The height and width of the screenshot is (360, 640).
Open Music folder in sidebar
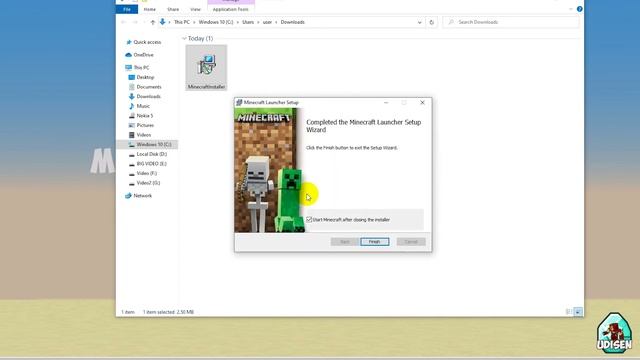coord(143,106)
